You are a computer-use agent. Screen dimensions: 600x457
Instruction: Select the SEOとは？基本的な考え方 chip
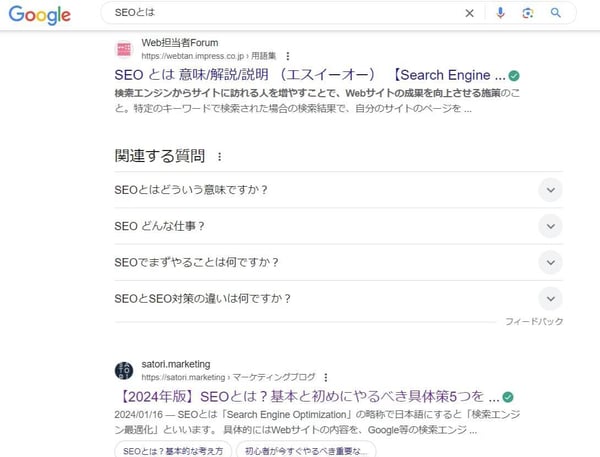(x=173, y=450)
